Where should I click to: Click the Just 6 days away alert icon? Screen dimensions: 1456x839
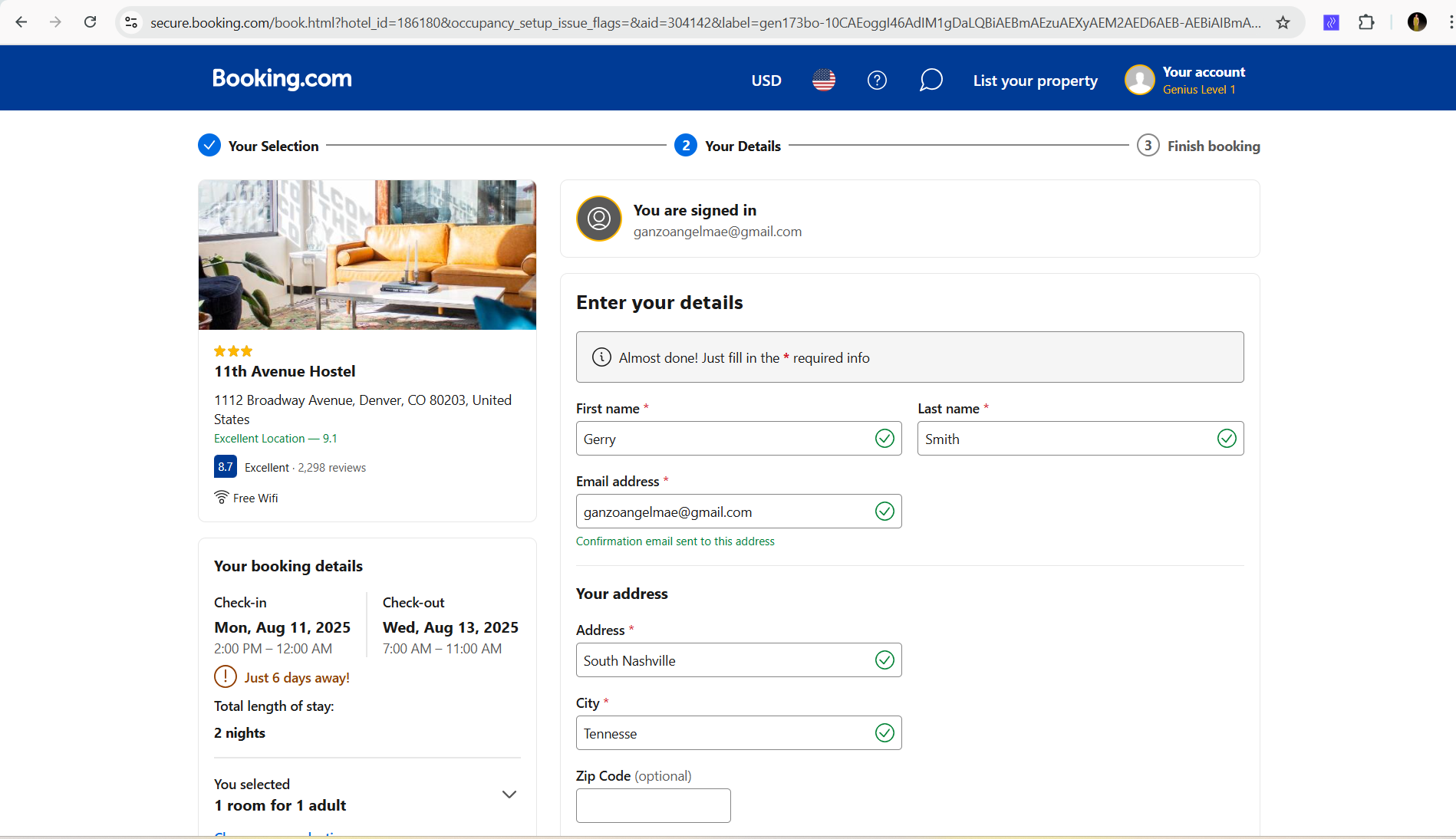tap(226, 676)
